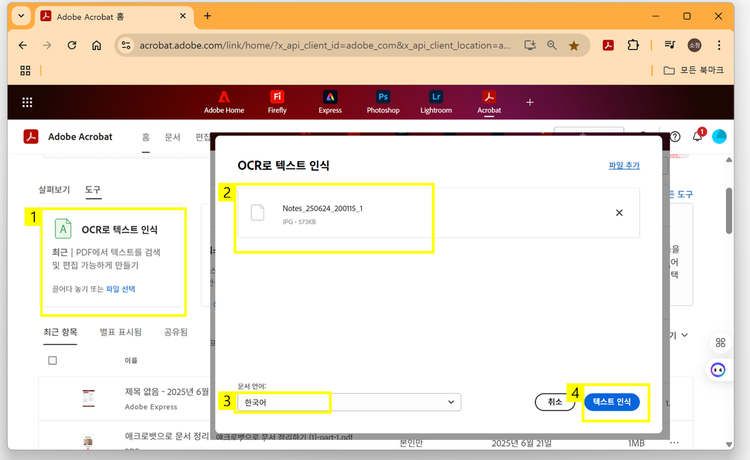Open the Adobe Express app shortcut
This screenshot has width=750, height=460.
pyautogui.click(x=330, y=102)
